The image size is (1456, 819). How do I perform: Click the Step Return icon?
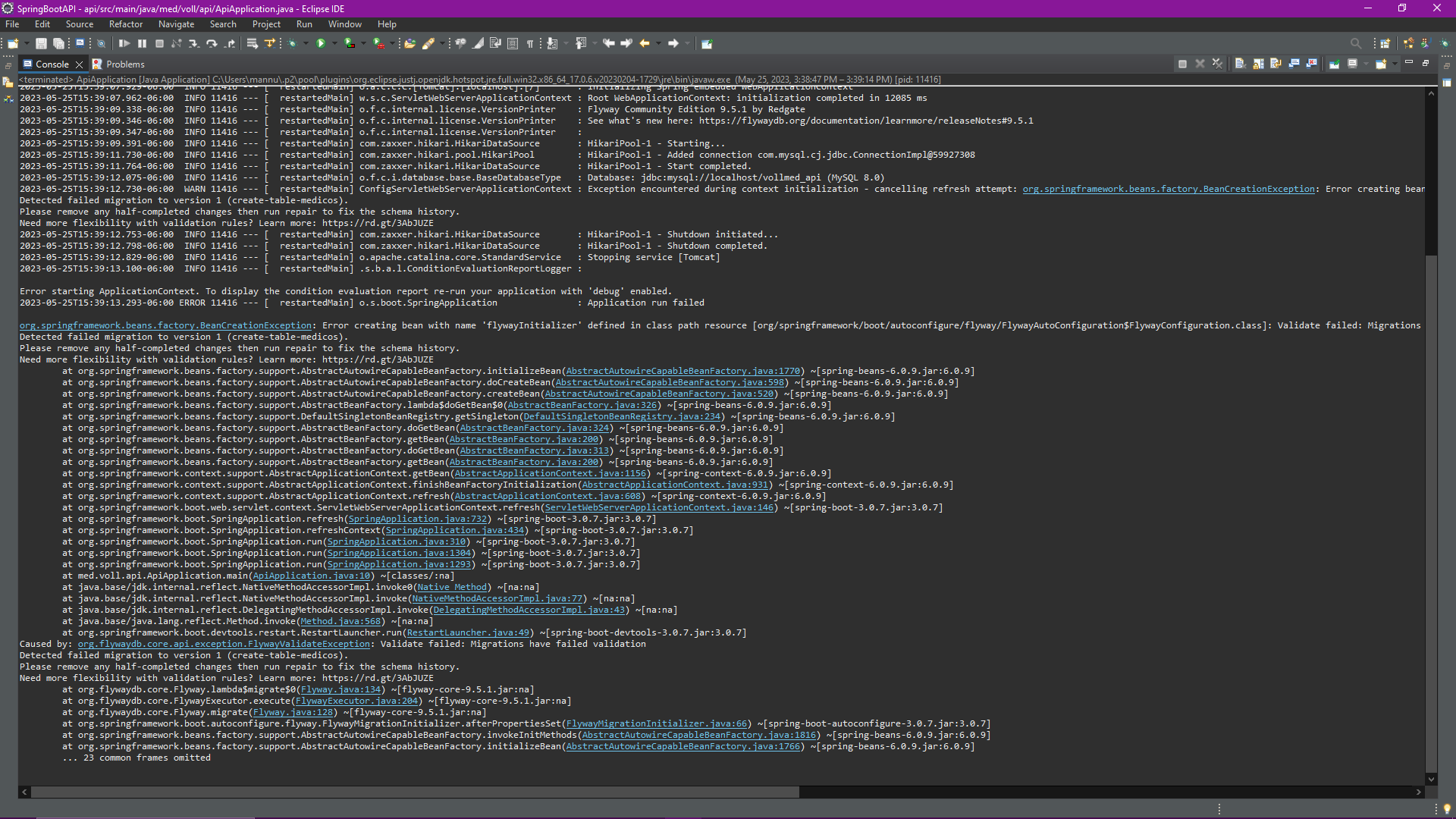[x=230, y=43]
